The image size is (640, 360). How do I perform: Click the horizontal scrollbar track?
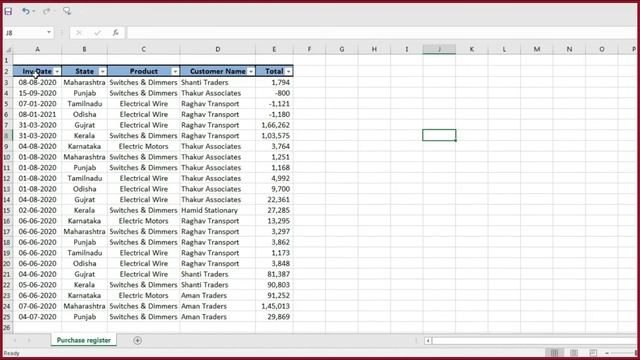[535, 340]
